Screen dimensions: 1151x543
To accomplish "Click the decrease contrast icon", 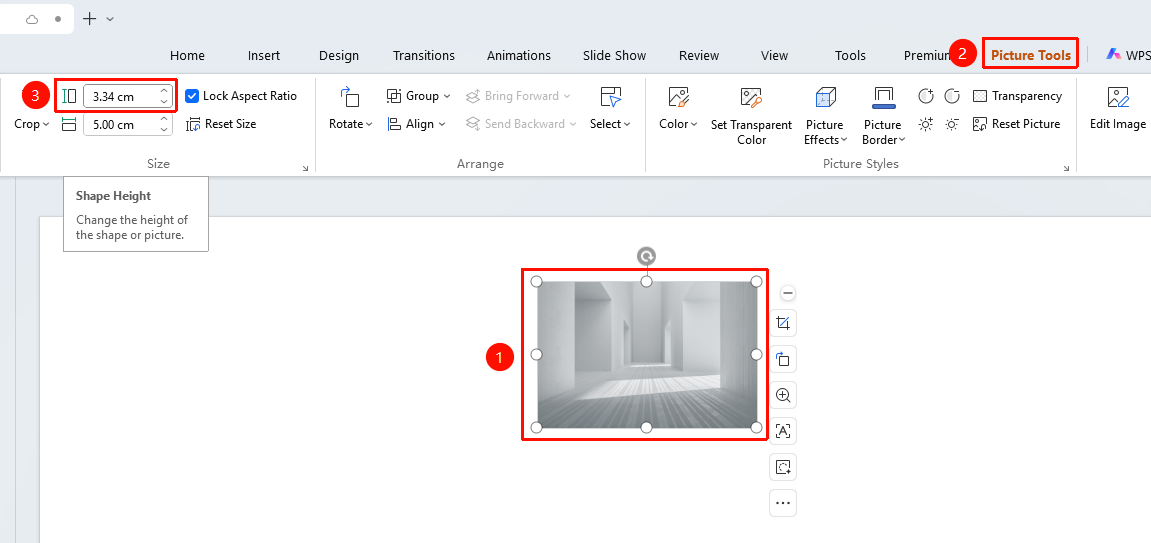I will [x=952, y=96].
